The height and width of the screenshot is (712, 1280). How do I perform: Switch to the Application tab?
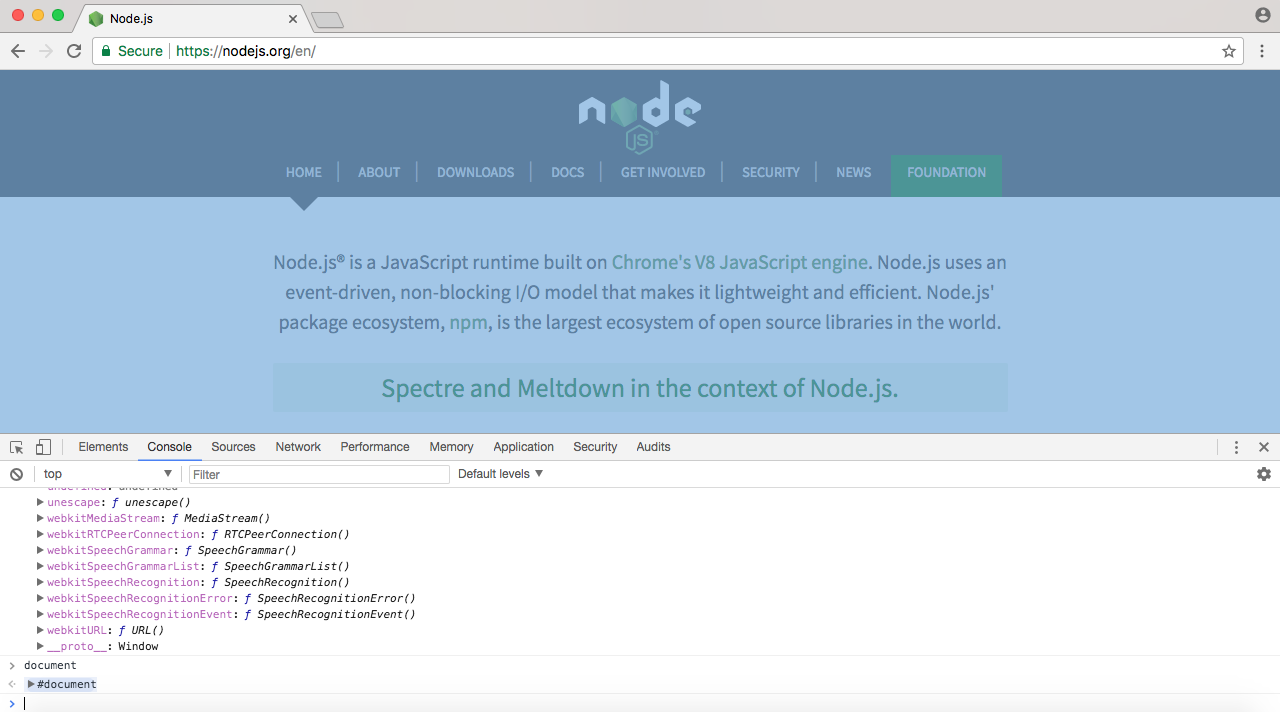[x=523, y=447]
